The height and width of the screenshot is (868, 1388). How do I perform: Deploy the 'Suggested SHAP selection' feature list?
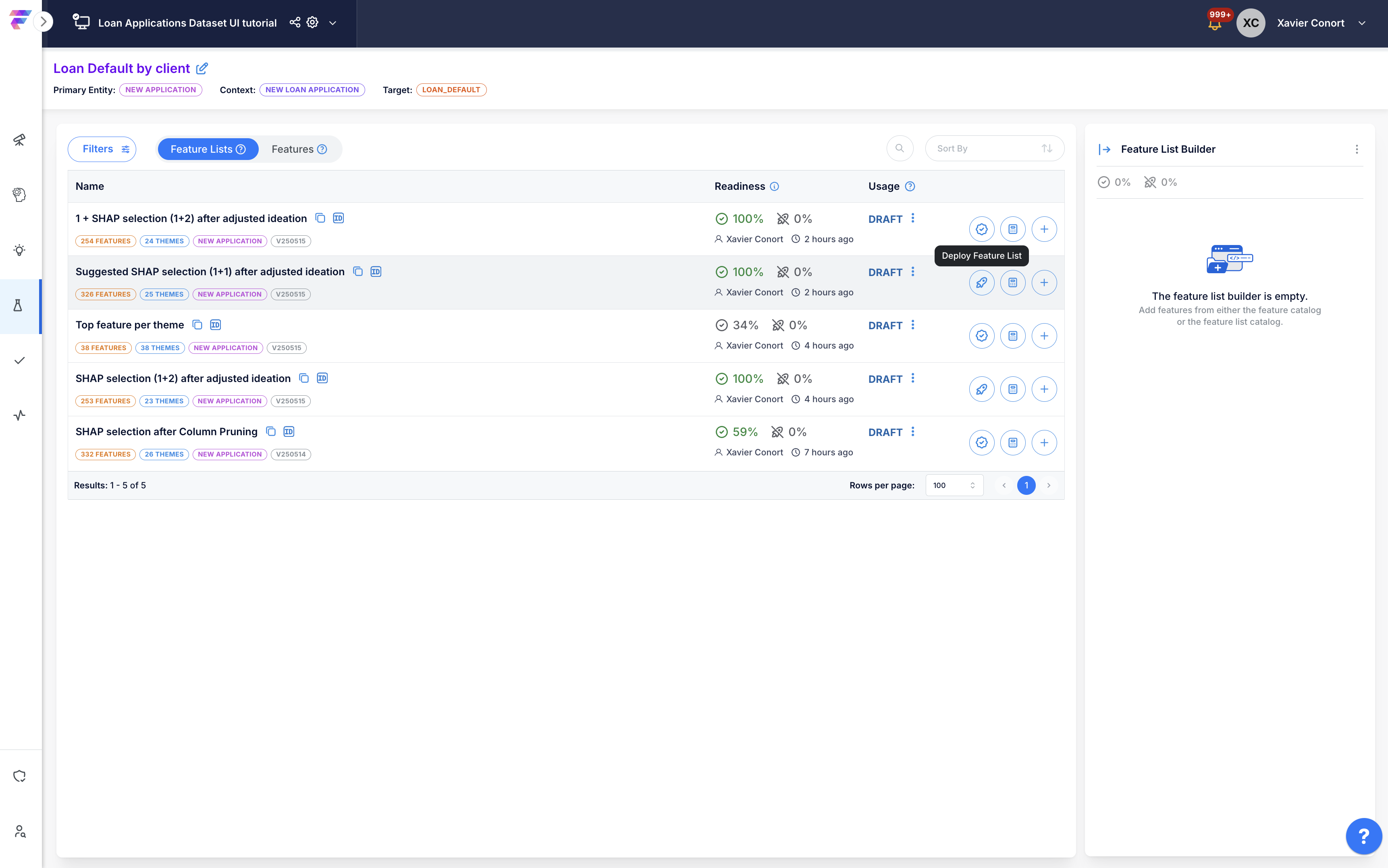coord(982,283)
